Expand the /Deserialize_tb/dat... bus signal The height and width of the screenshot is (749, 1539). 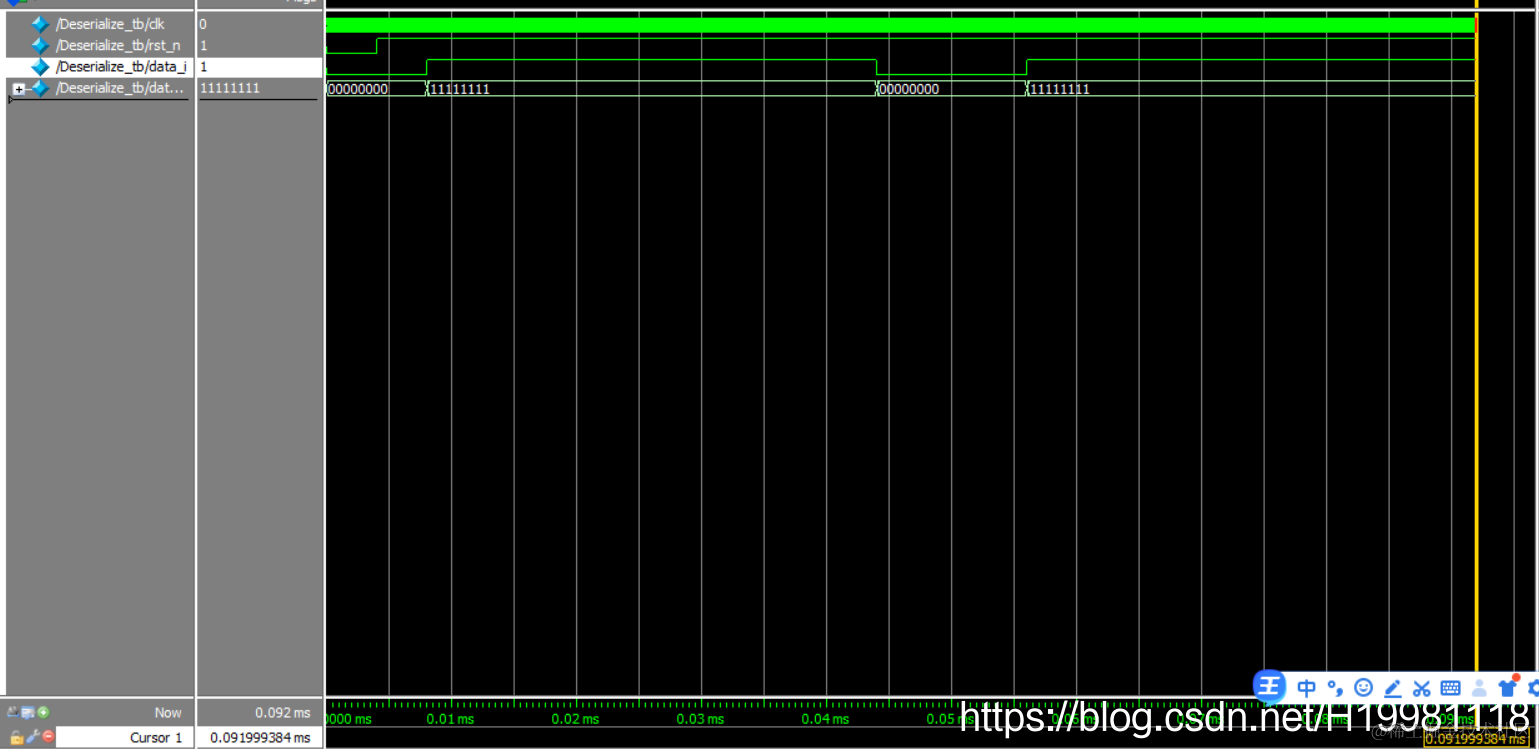[x=18, y=89]
